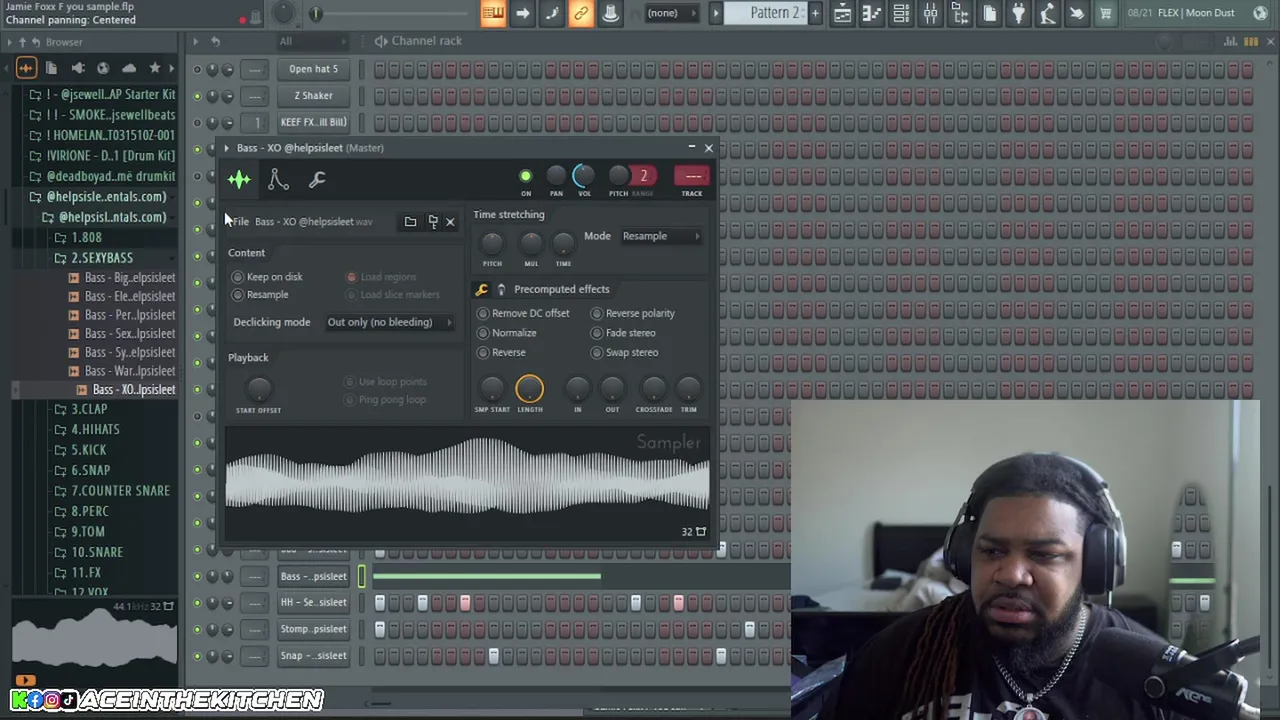This screenshot has height=720, width=1280.
Task: Open the Envelope/instrument settings tab icon
Action: (x=278, y=179)
